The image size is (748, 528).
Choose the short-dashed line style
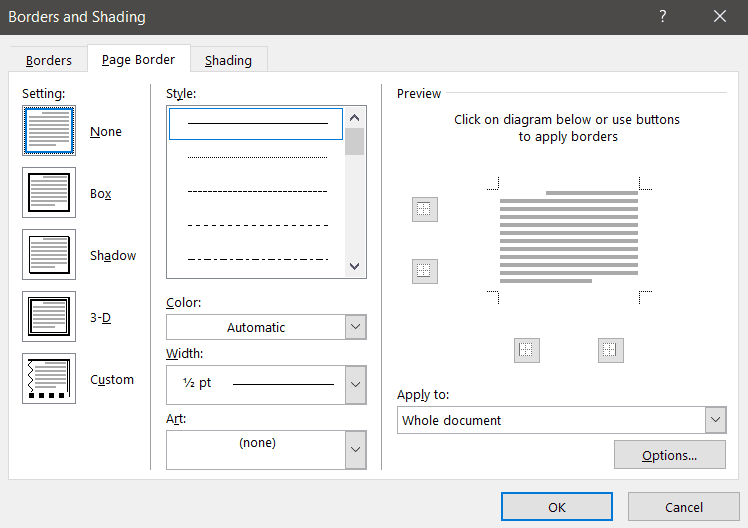pyautogui.click(x=256, y=191)
